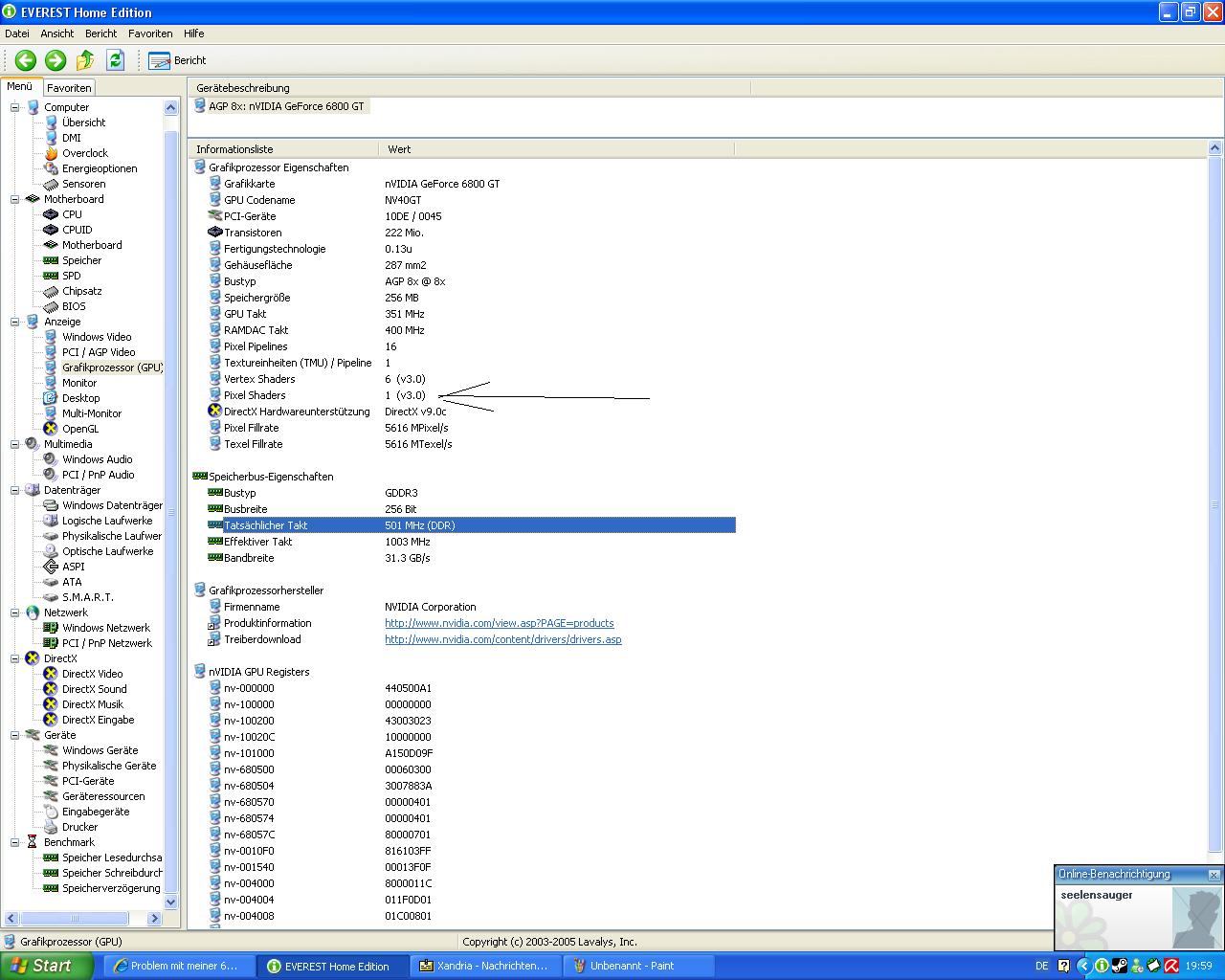
Task: Select the Tatsächlicher Takt row
Action: point(471,525)
